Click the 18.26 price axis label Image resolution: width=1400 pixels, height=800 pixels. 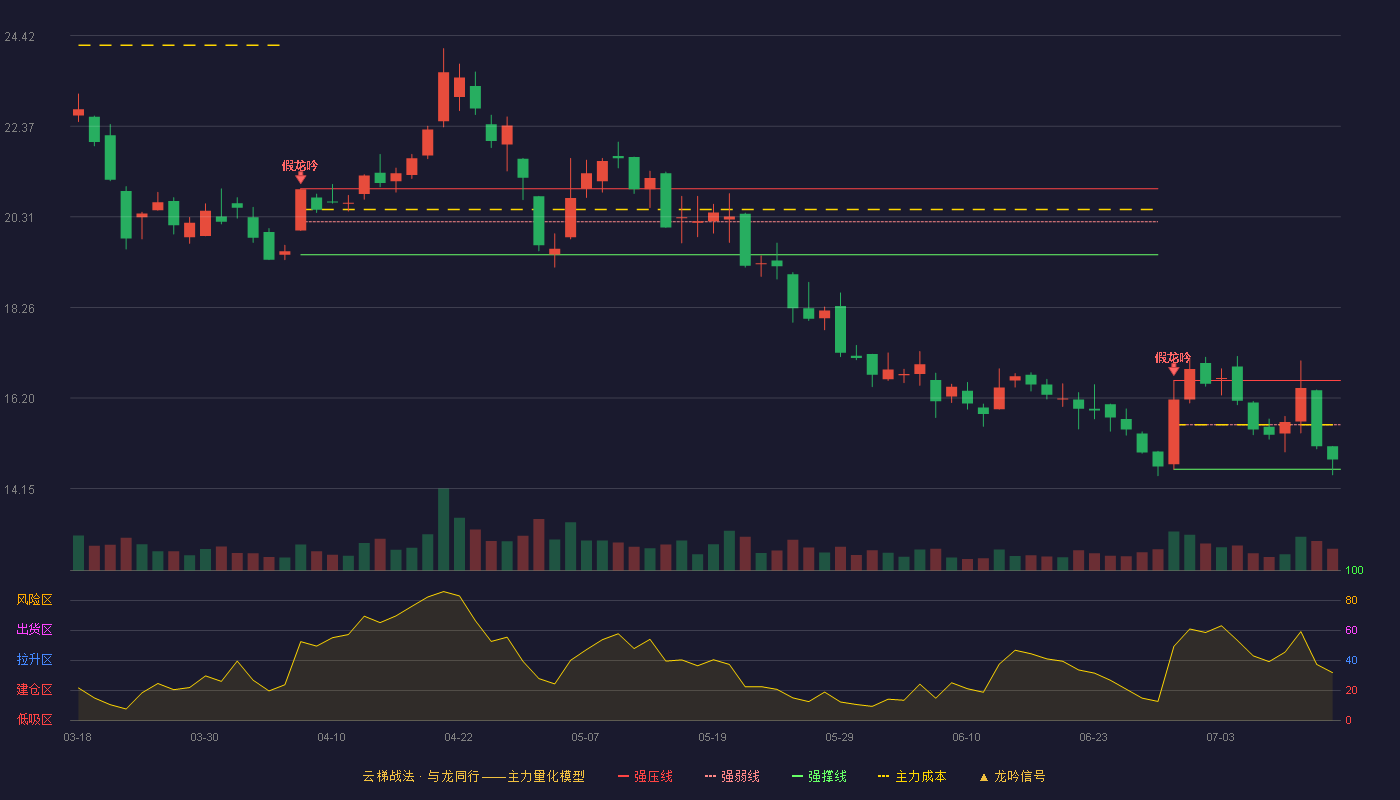pos(19,309)
